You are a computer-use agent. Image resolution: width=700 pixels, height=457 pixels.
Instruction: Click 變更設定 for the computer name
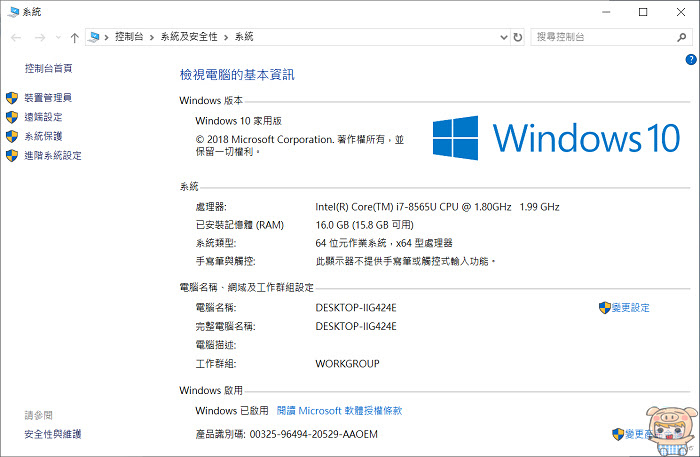pyautogui.click(x=630, y=307)
